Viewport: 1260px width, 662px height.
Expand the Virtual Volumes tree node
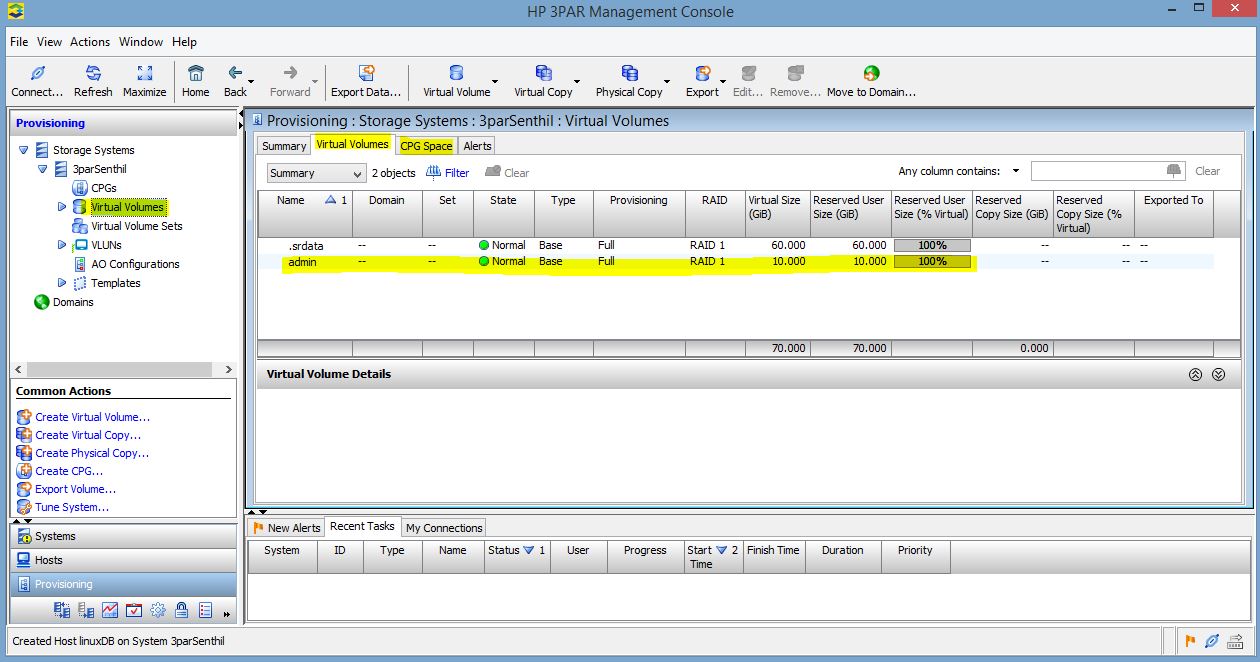click(61, 208)
